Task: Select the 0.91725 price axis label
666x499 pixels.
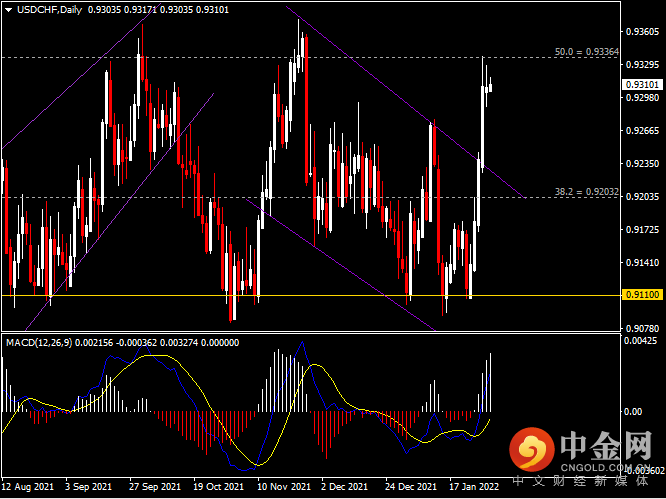Action: click(642, 230)
